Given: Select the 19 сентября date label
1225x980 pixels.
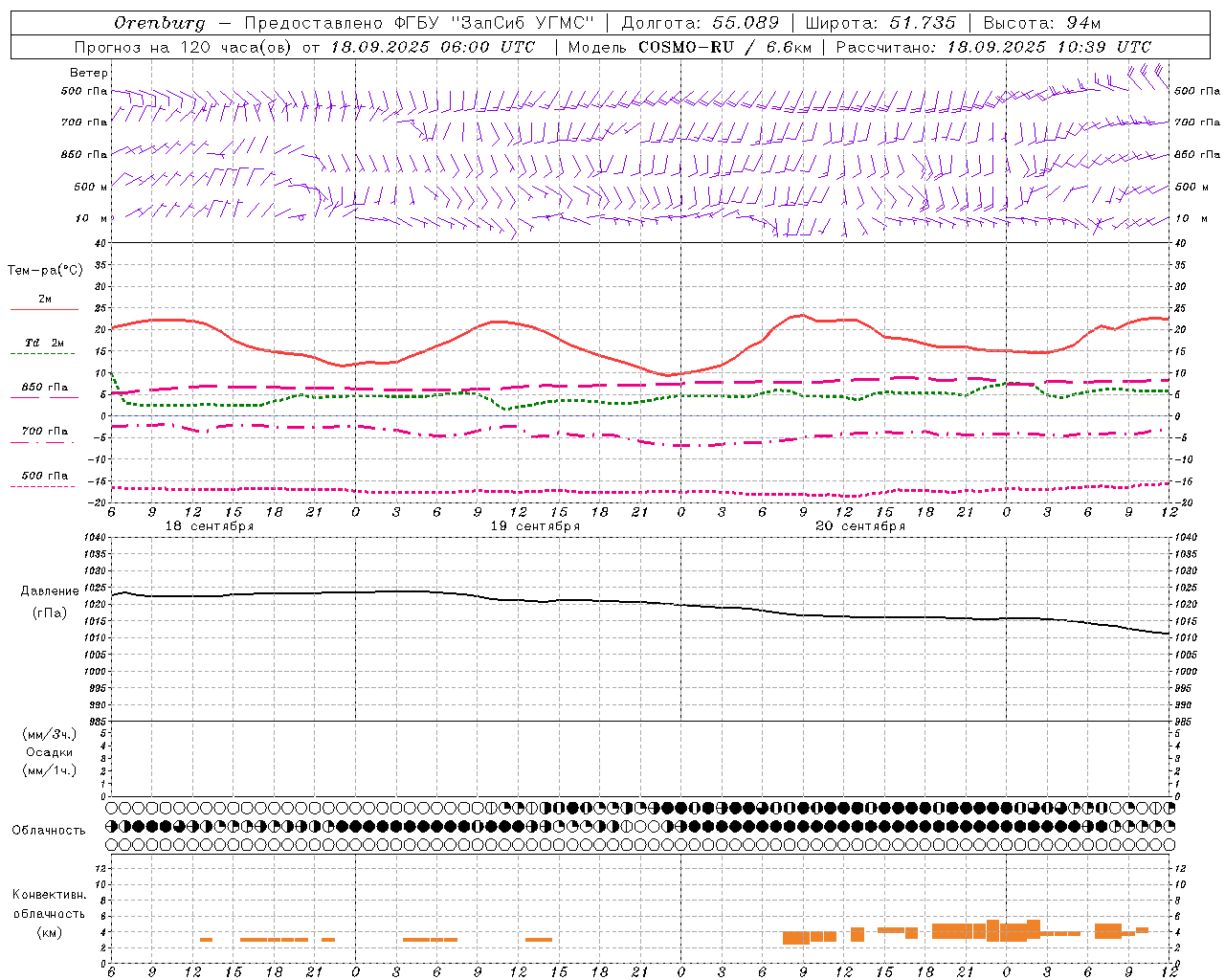Looking at the screenshot, I should (x=535, y=526).
